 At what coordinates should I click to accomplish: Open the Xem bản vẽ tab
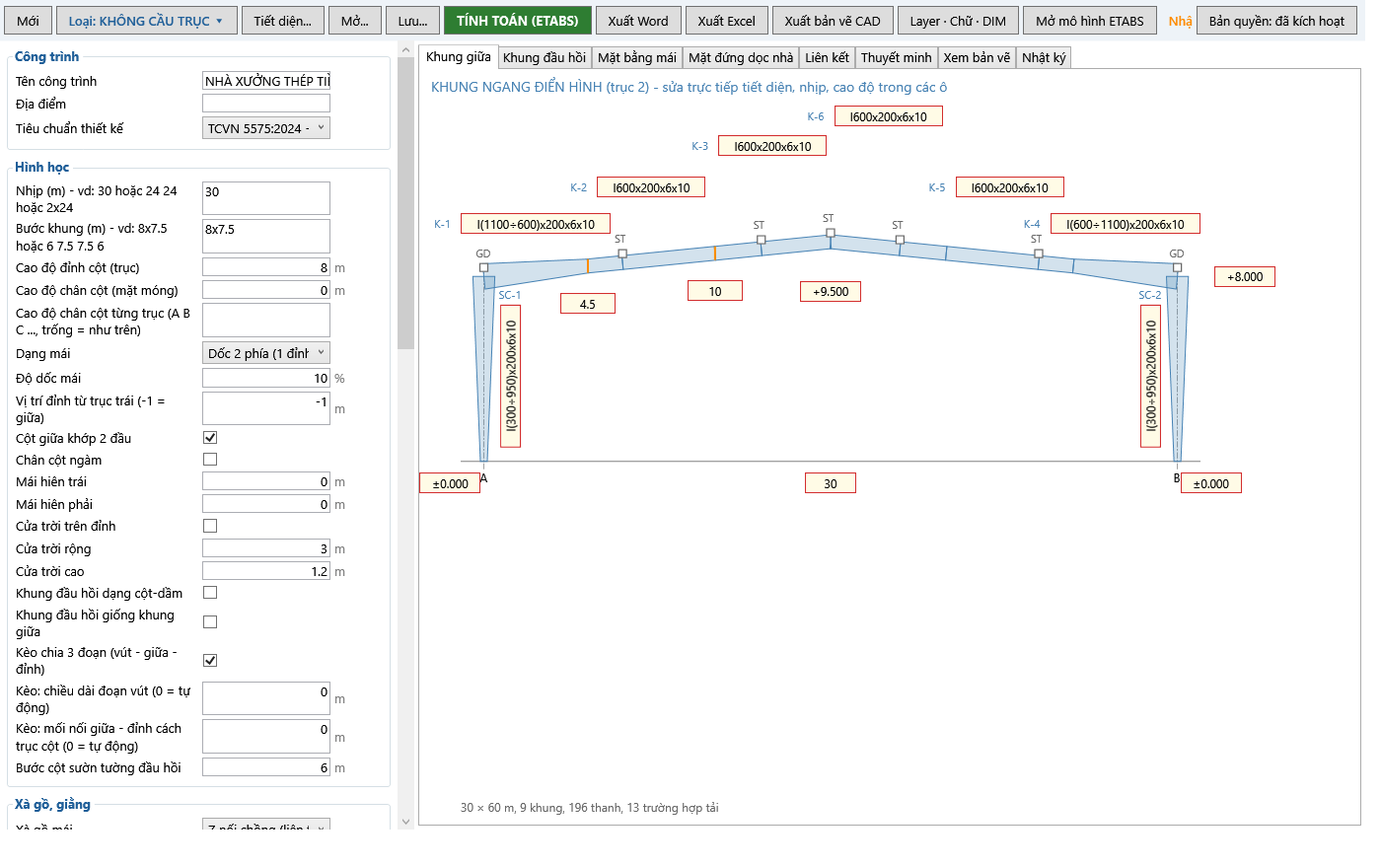(977, 58)
